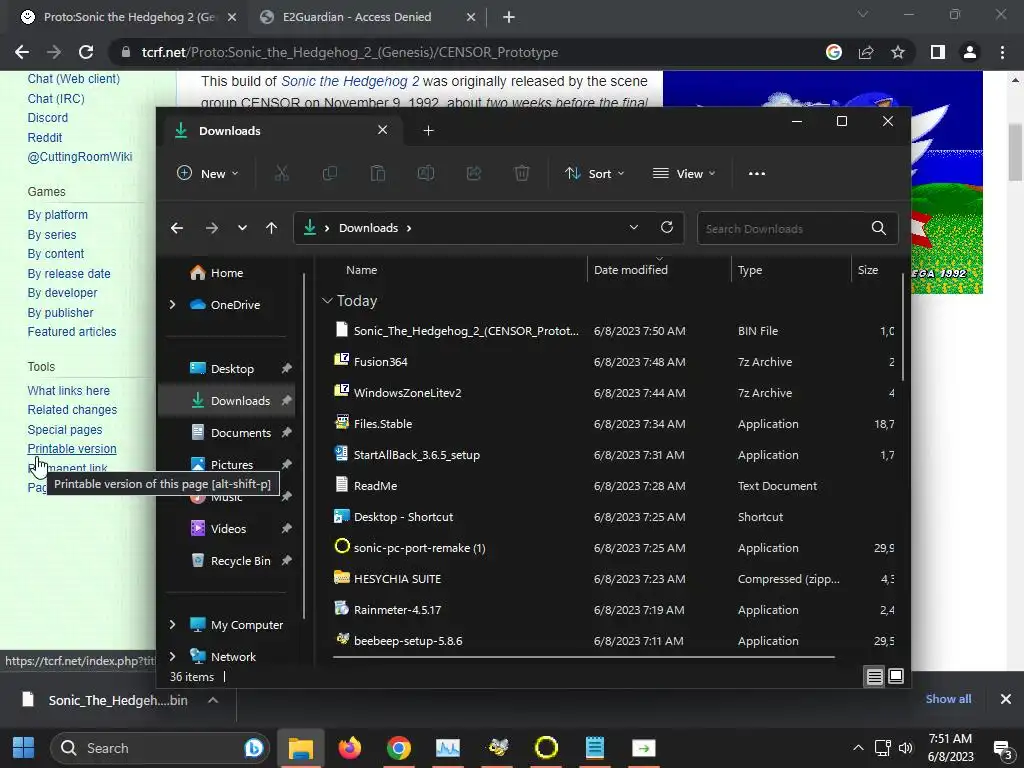Open the Windows Start menu

[24, 748]
